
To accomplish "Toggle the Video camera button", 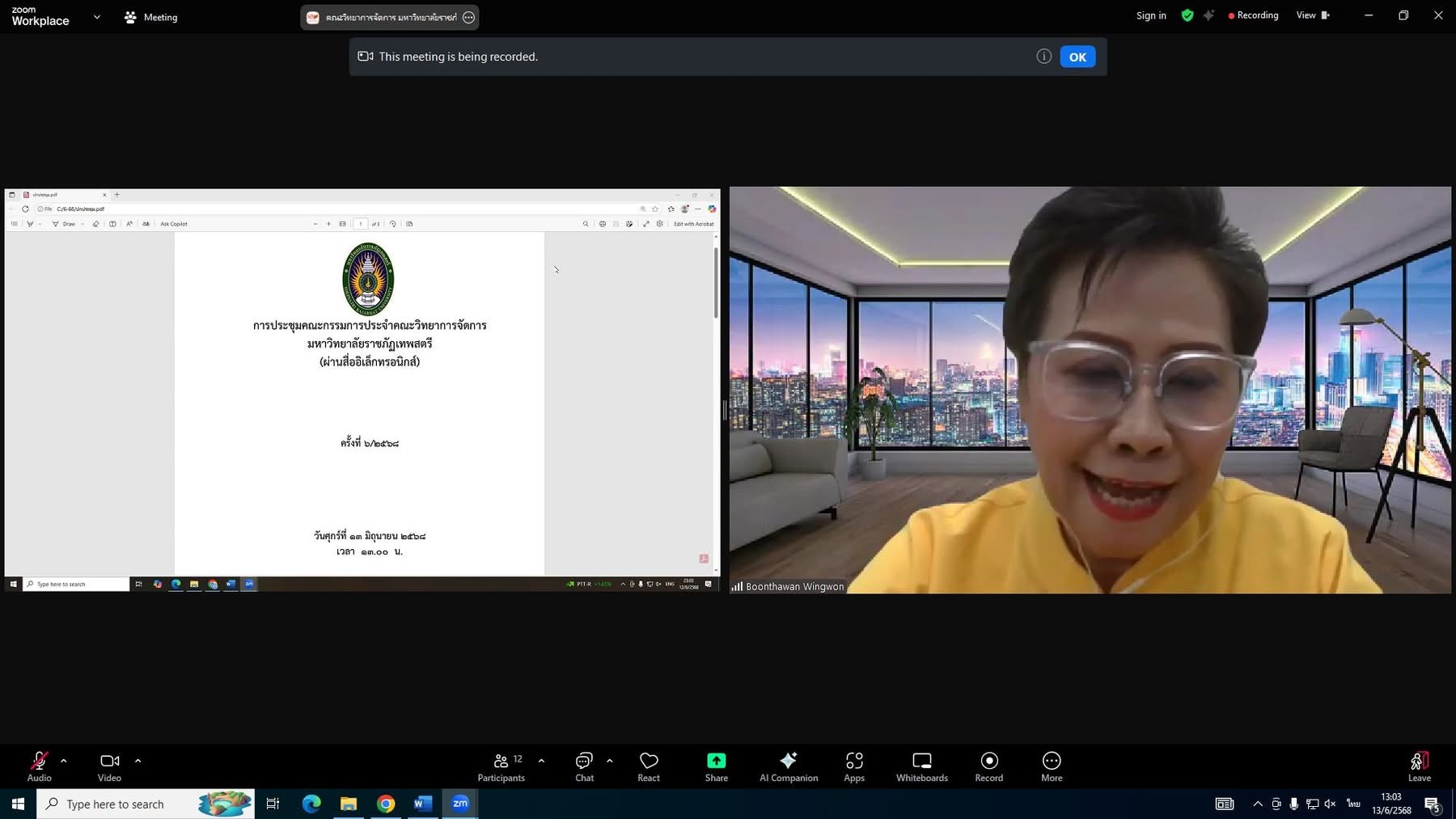I will pyautogui.click(x=109, y=766).
